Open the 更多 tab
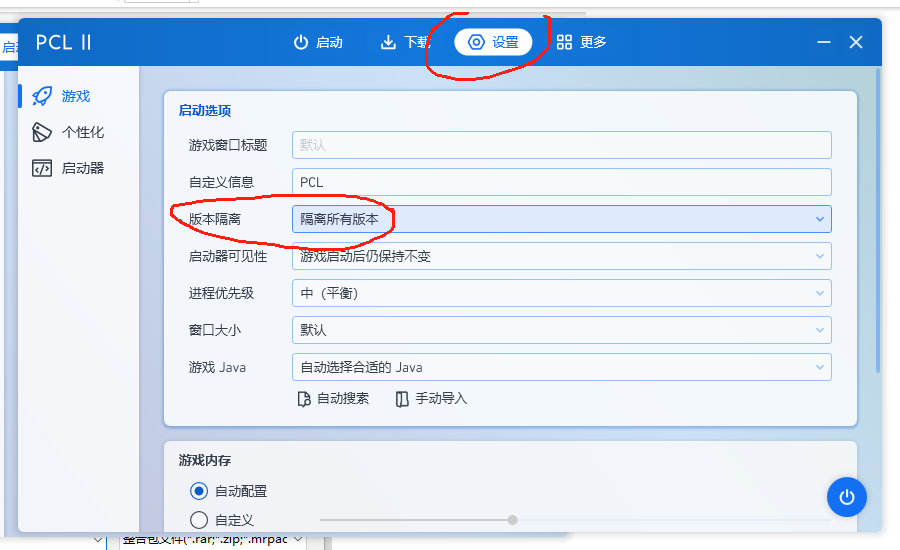900x550 pixels. coord(582,42)
